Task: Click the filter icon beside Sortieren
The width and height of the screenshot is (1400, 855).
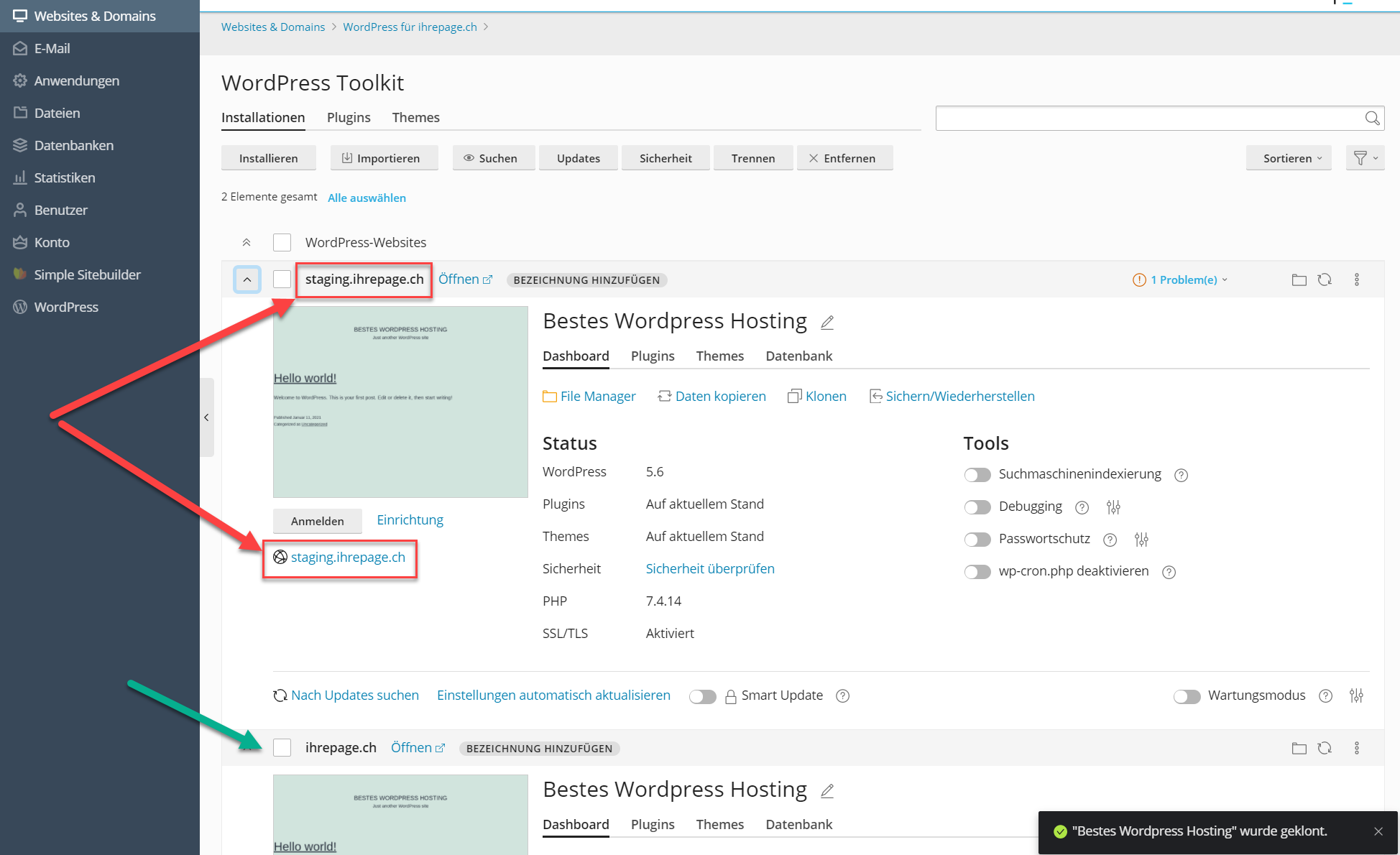Action: click(x=1364, y=158)
